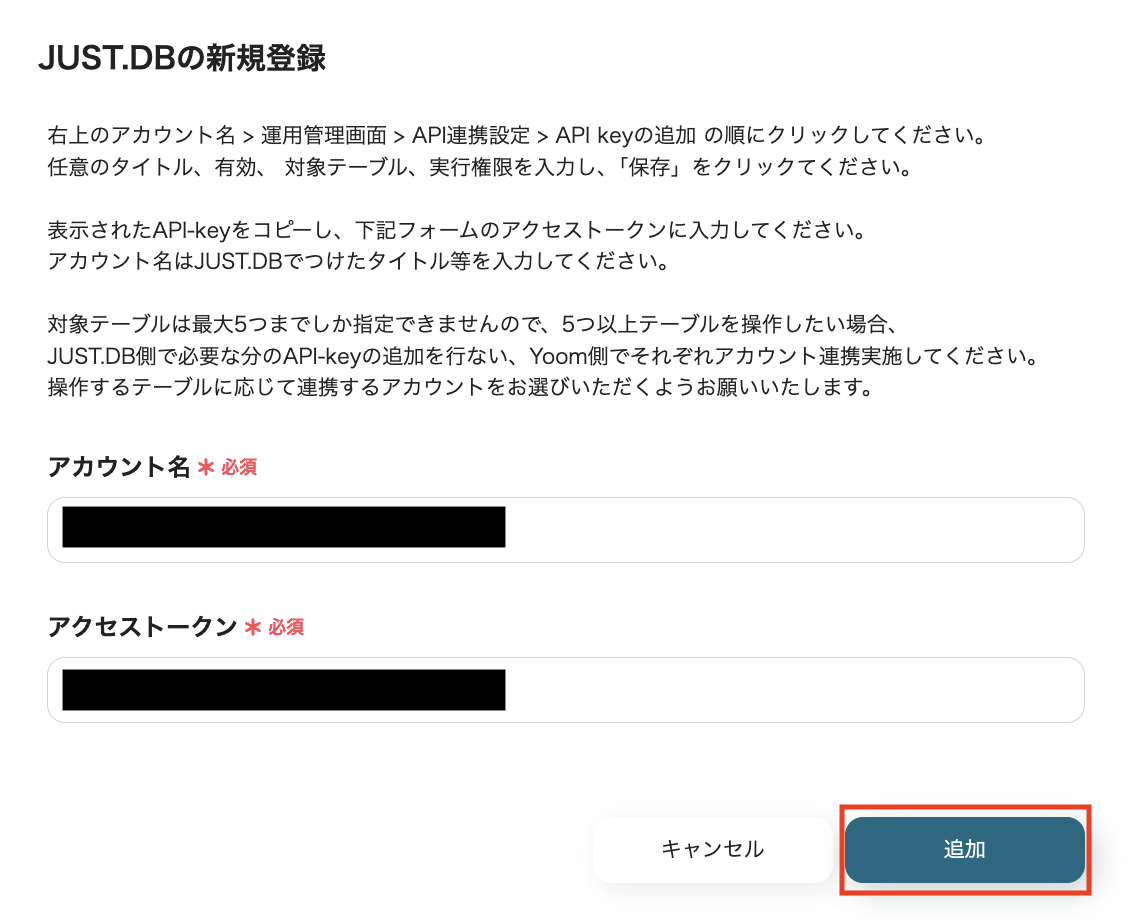
Task: Select the redacted account name value
Action: coord(283,528)
